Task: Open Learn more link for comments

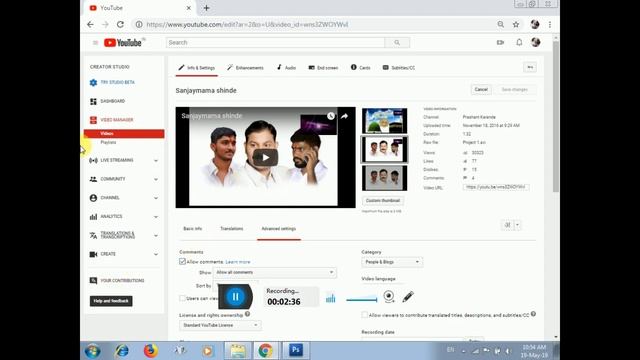Action: coord(238,262)
